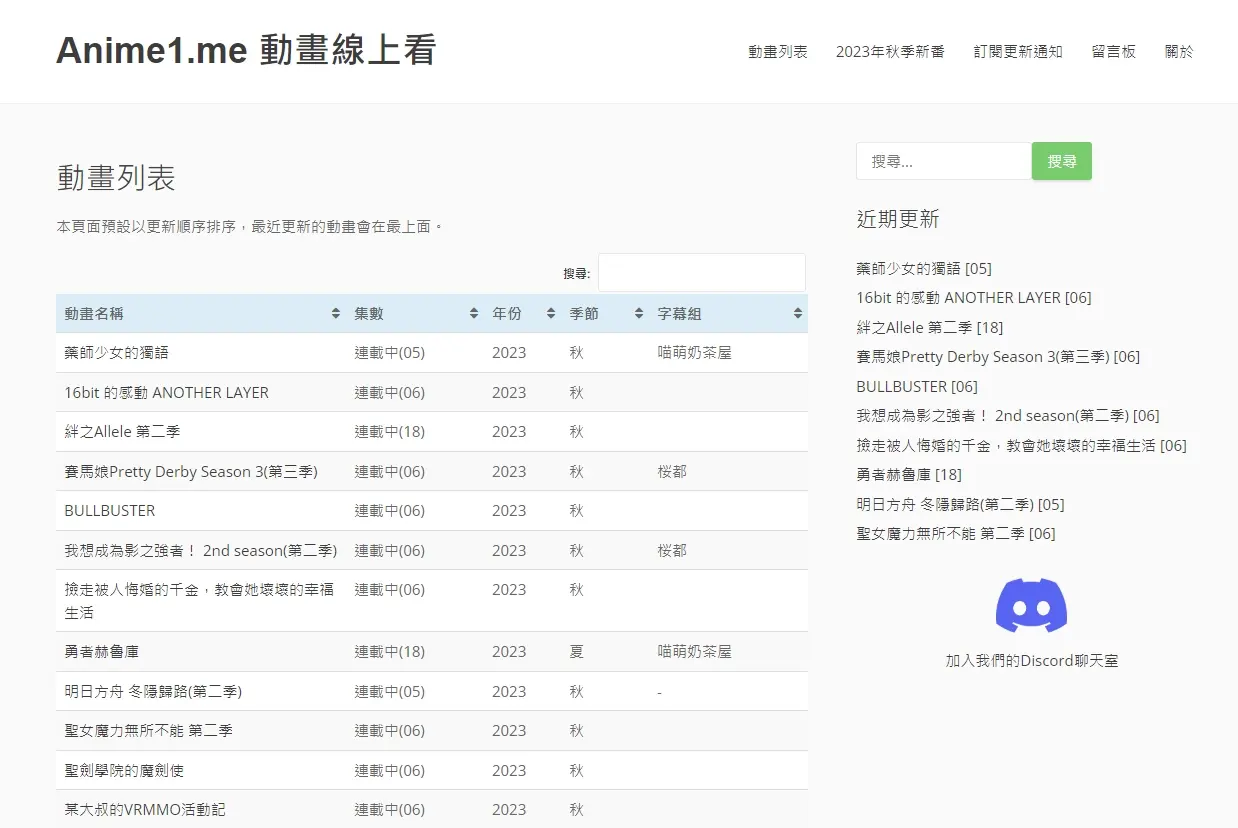Sort by 動畫名稱 column arrows
This screenshot has width=1238, height=828.
click(x=336, y=314)
